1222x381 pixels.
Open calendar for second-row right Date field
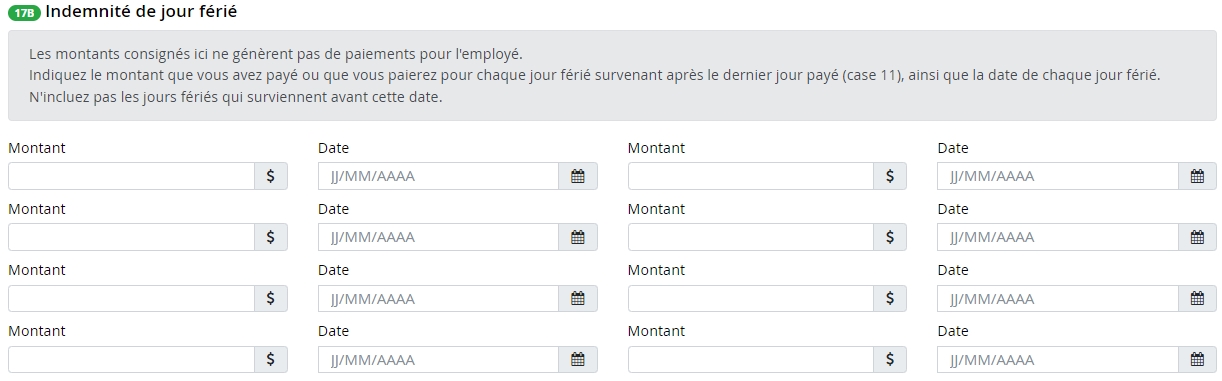(x=1197, y=237)
